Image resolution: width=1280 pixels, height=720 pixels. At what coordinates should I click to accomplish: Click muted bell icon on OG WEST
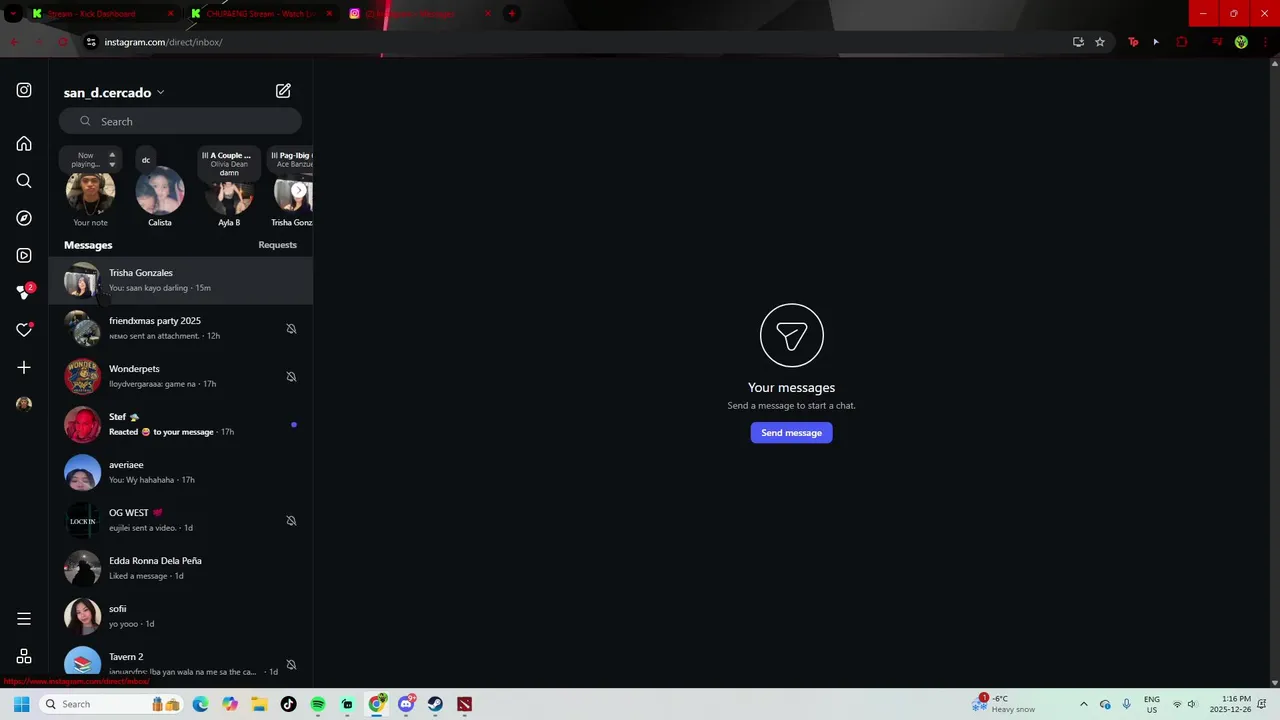tap(291, 521)
